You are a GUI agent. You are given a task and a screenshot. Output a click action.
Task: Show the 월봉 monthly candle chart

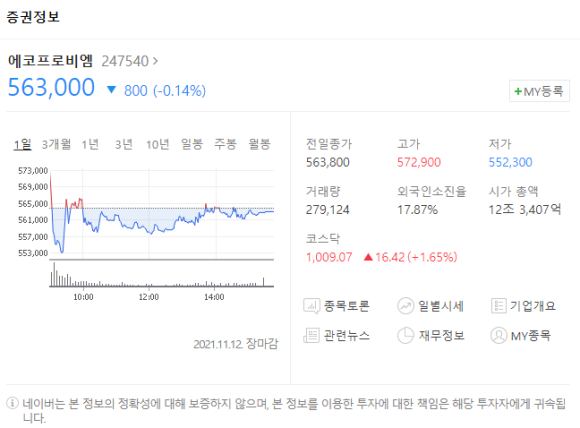(x=260, y=144)
